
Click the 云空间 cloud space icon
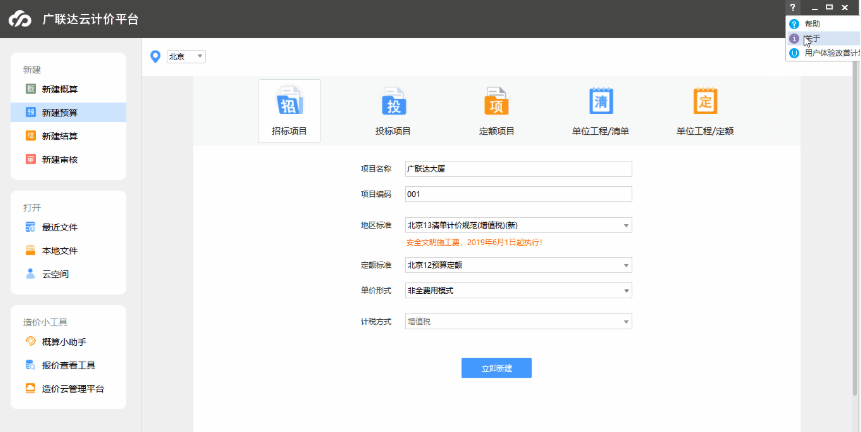click(31, 273)
